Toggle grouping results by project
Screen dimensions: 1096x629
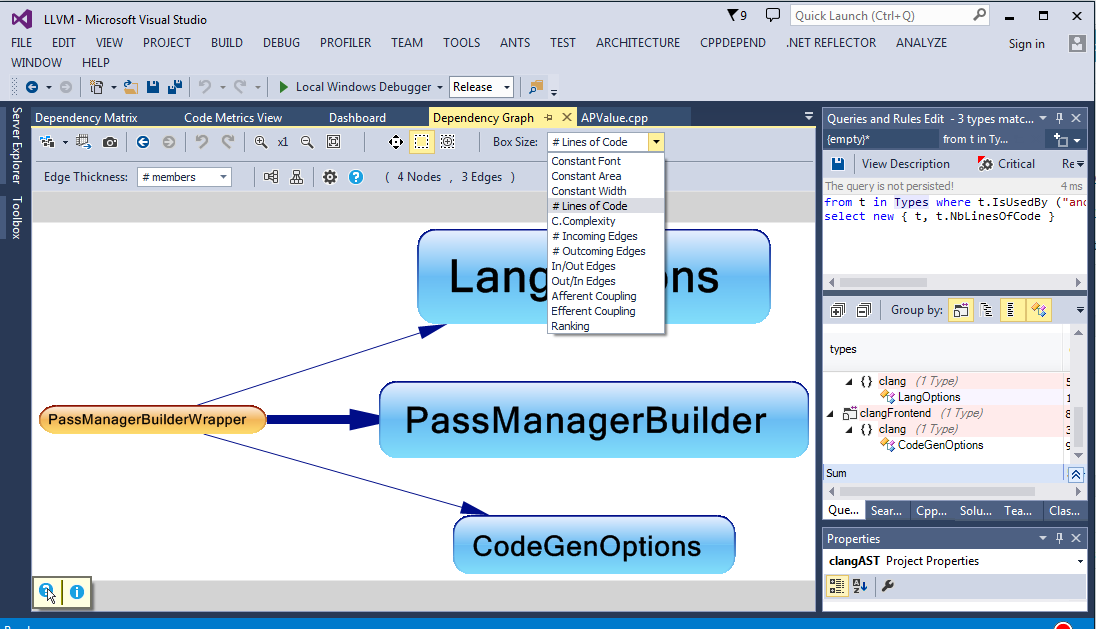coord(961,310)
